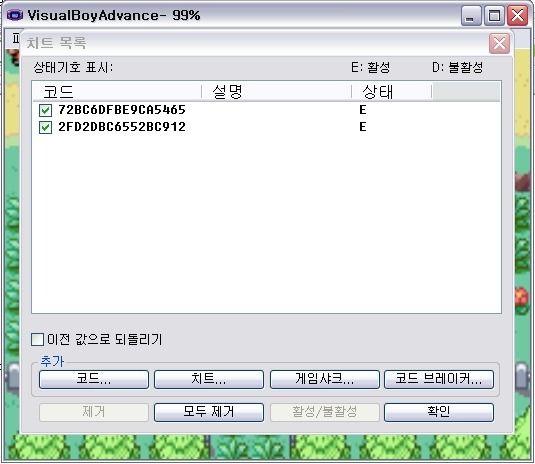Click the E status of 2FD2DBC6552BC912
Viewport: 535px width, 464px height.
pyautogui.click(x=363, y=127)
